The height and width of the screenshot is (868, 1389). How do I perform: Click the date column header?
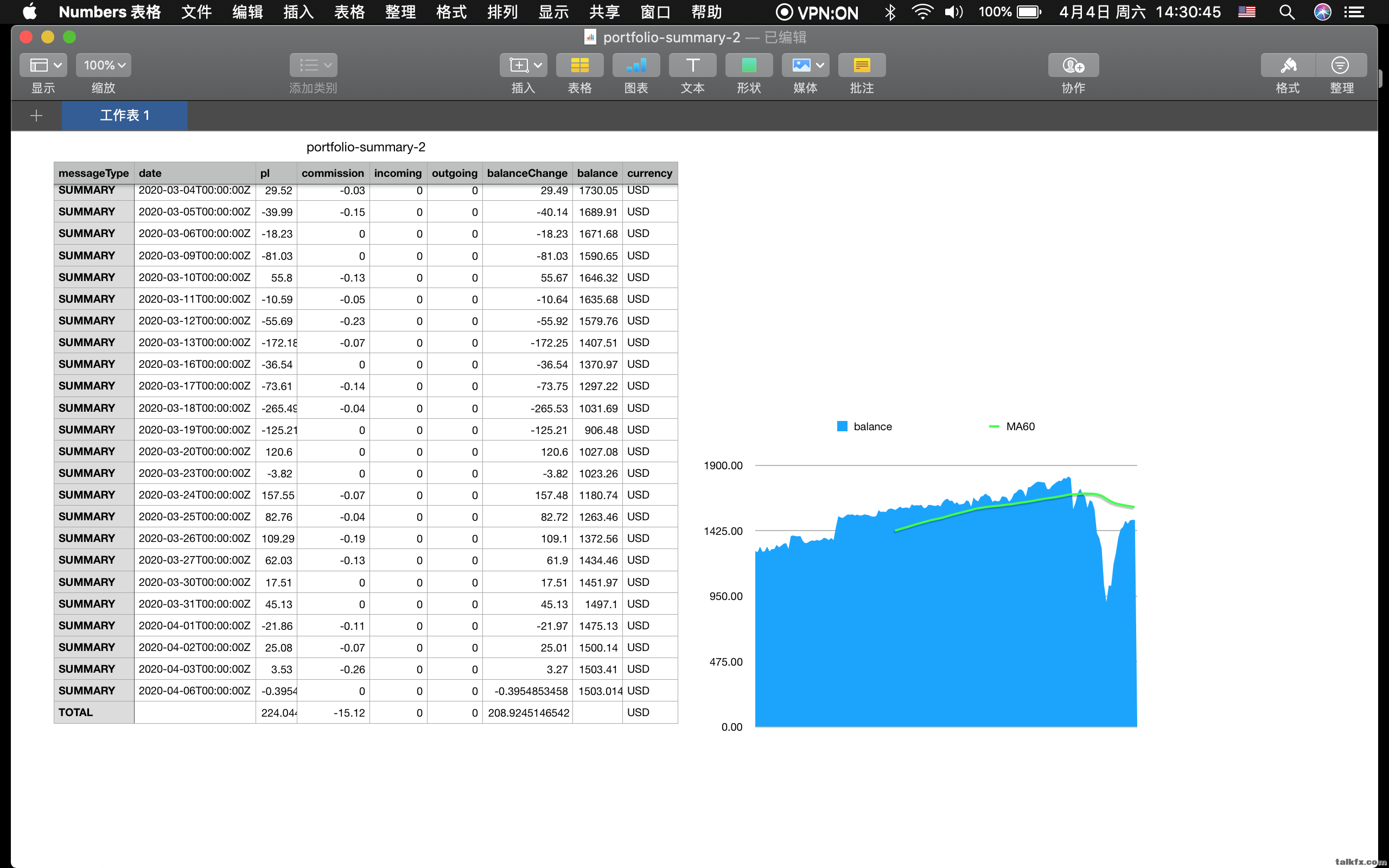click(x=195, y=173)
